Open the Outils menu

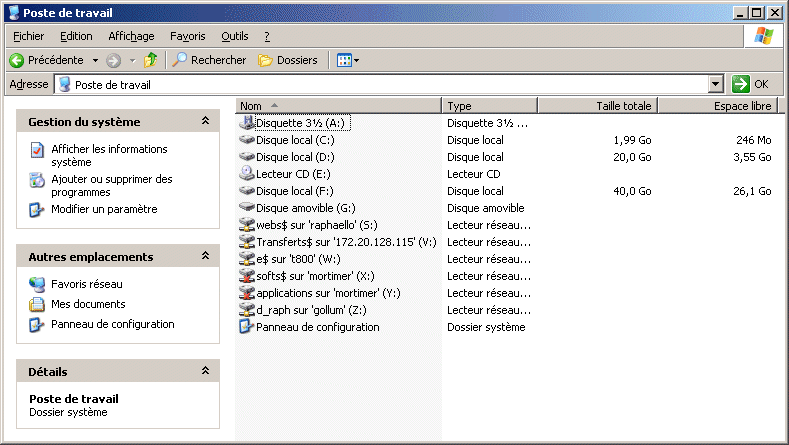(235, 36)
